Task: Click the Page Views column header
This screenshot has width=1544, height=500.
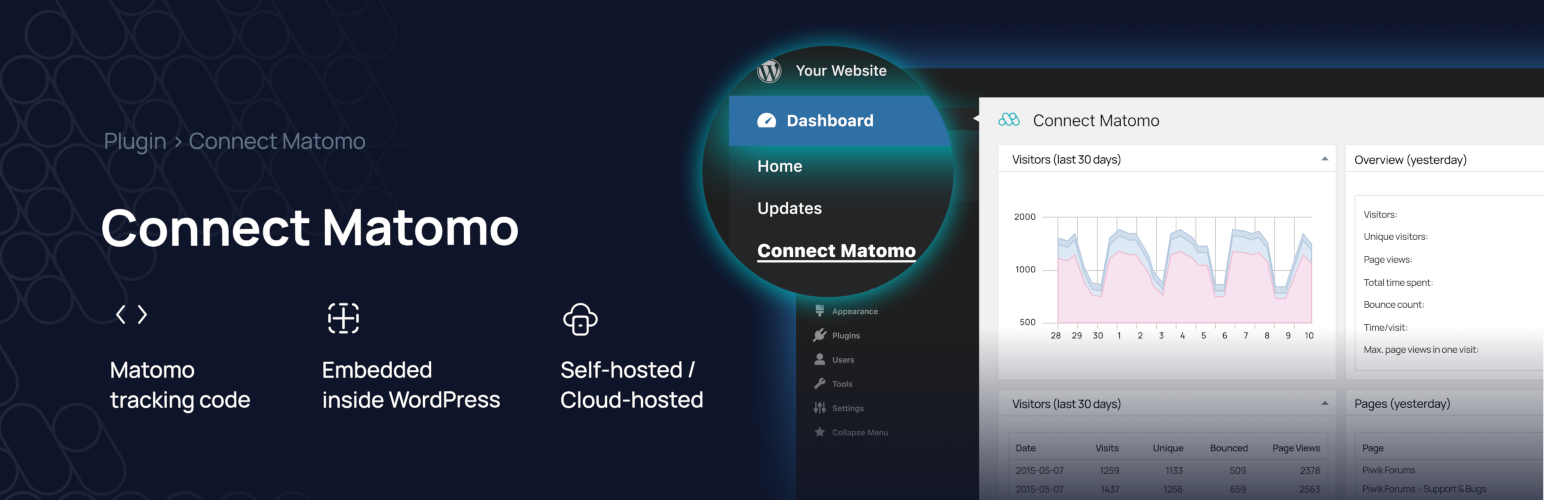Action: coord(1295,449)
